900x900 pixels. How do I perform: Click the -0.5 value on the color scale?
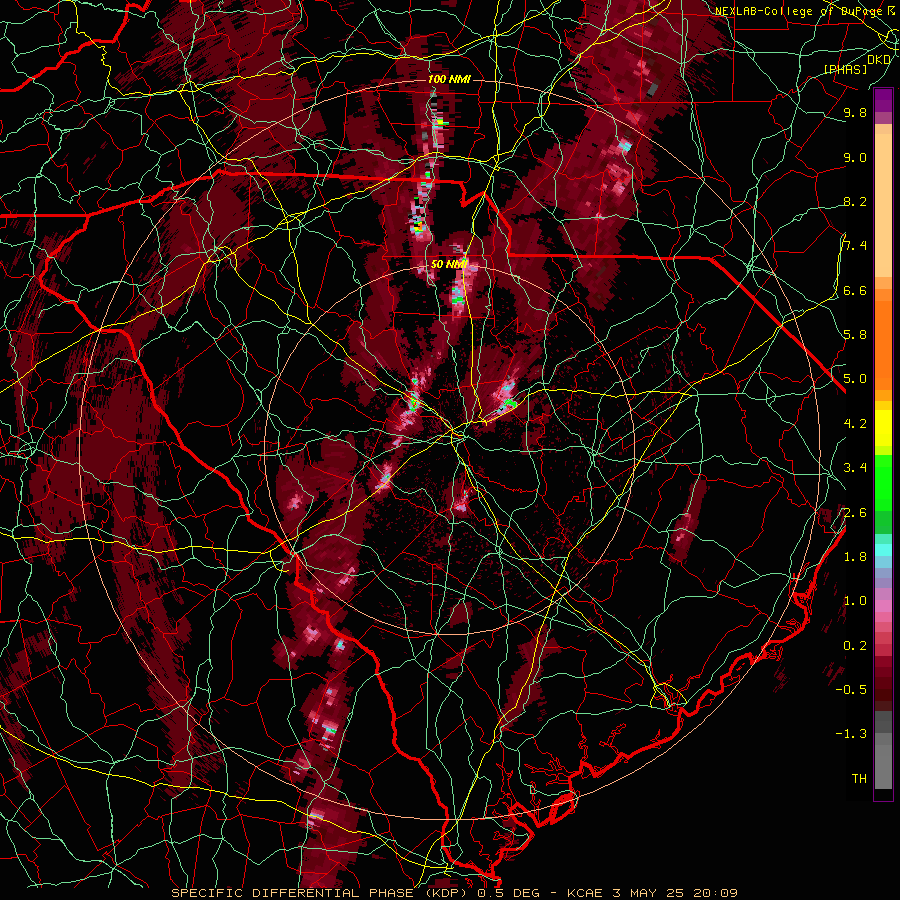[851, 690]
